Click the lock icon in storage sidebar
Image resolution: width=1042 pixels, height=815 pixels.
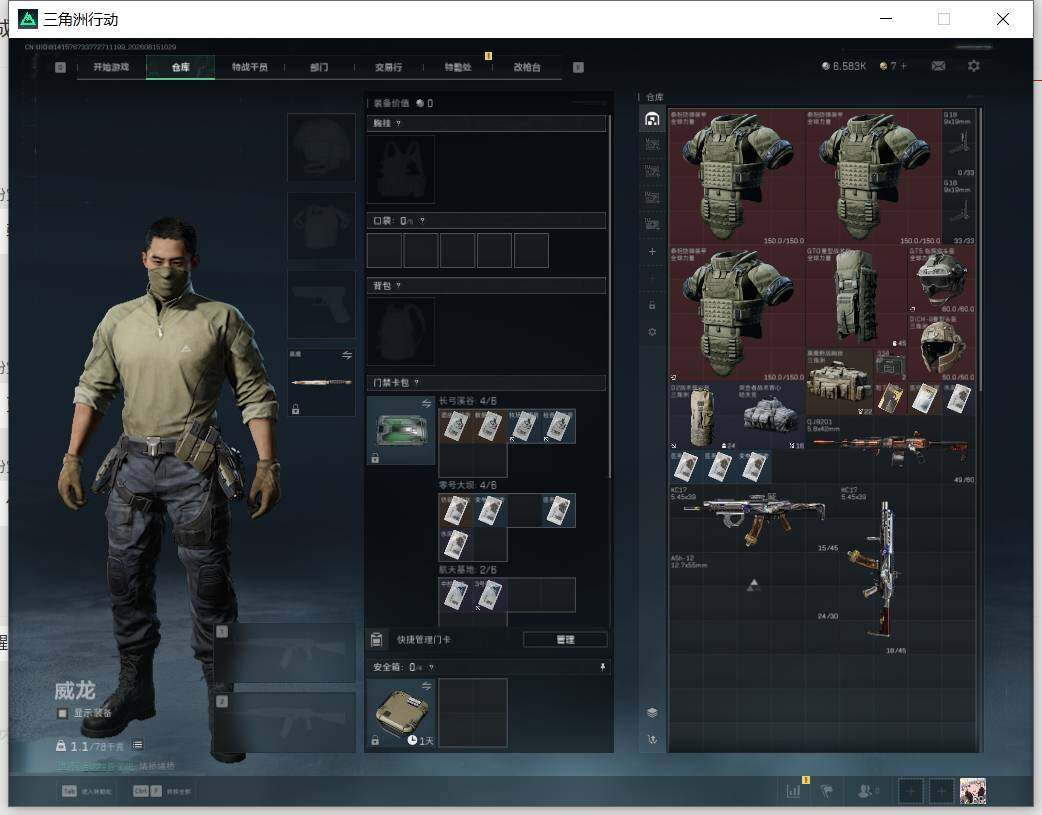pos(652,305)
